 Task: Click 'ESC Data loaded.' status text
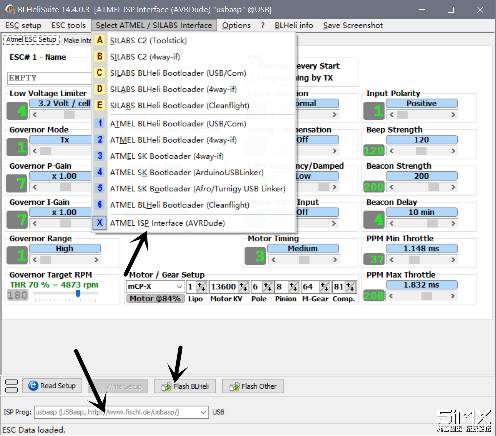coord(34,430)
